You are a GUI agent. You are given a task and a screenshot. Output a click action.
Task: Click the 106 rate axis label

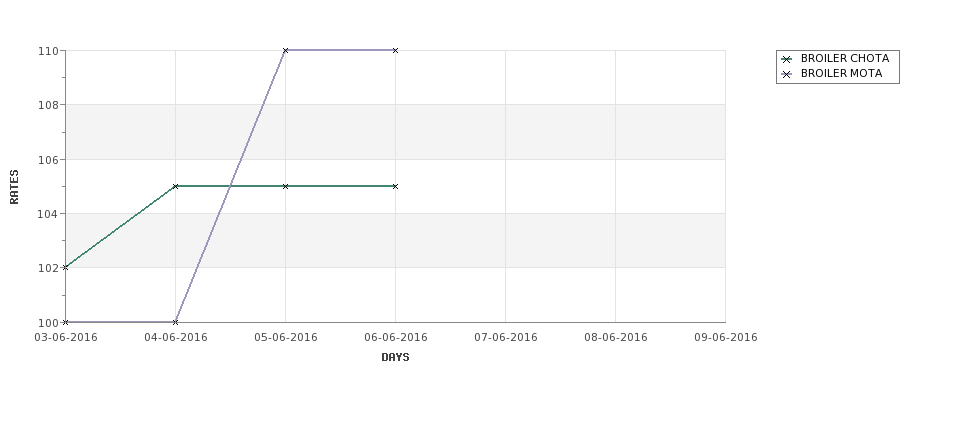pos(48,160)
